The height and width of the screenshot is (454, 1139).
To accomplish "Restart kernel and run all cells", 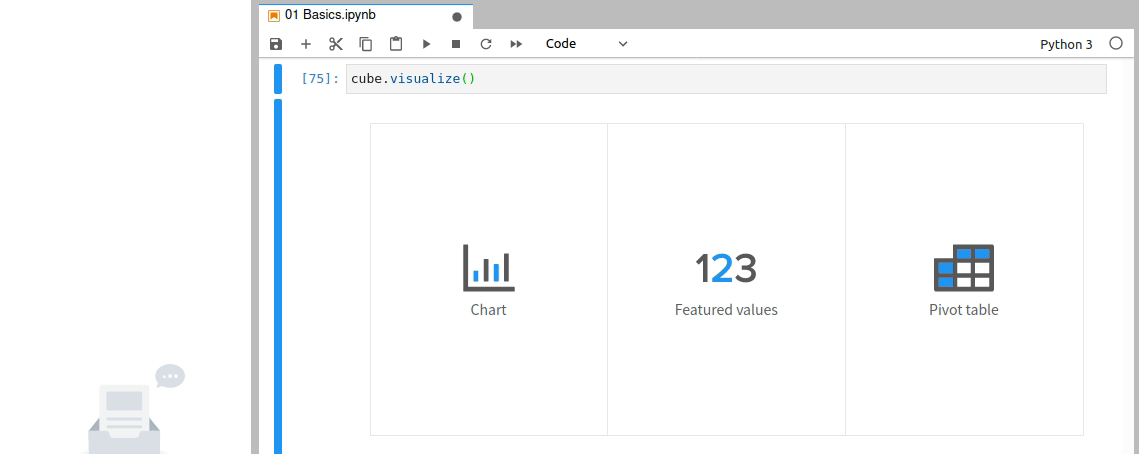I will tap(516, 44).
